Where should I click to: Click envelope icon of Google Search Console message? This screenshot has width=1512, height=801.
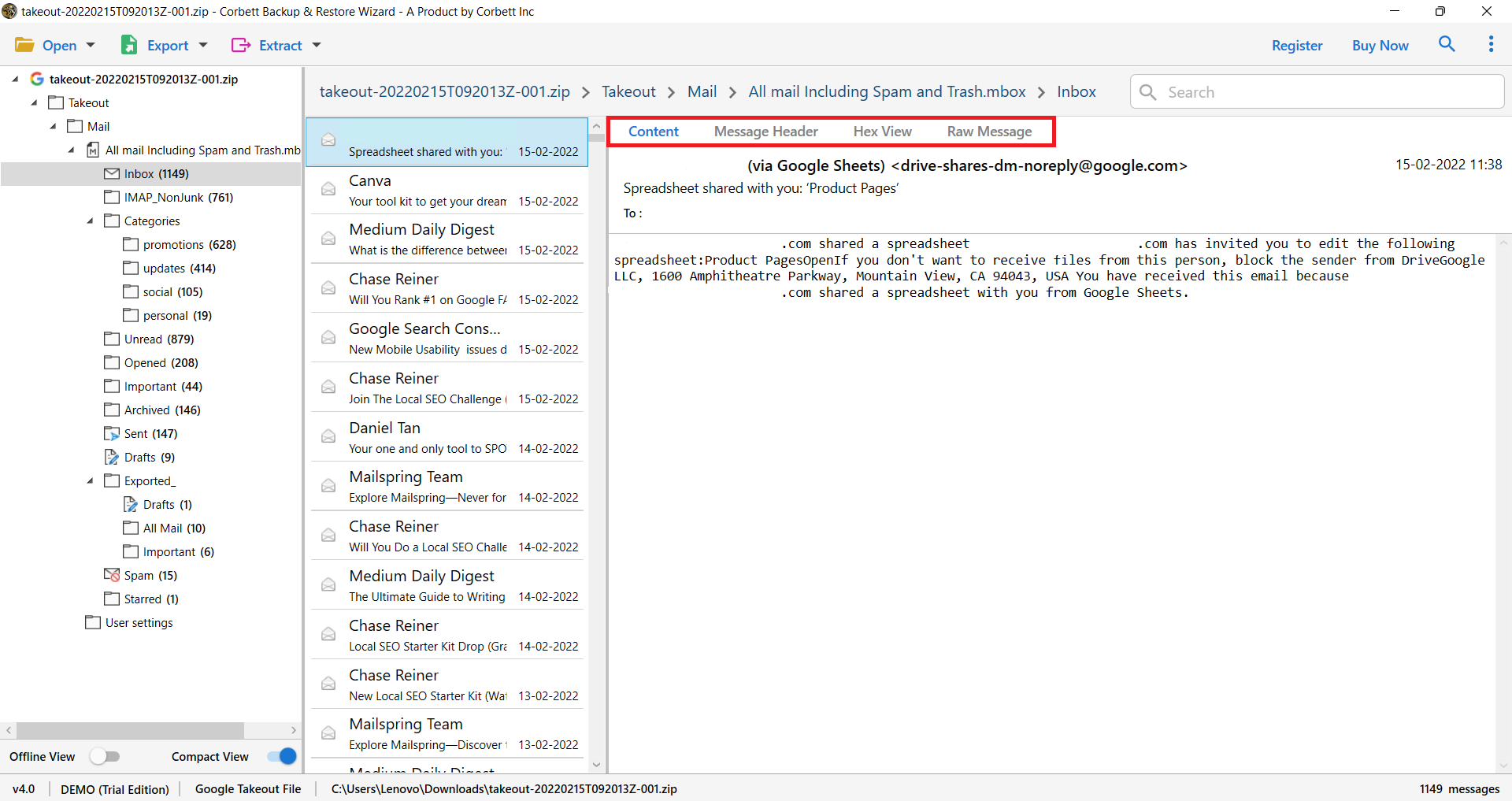(x=328, y=337)
